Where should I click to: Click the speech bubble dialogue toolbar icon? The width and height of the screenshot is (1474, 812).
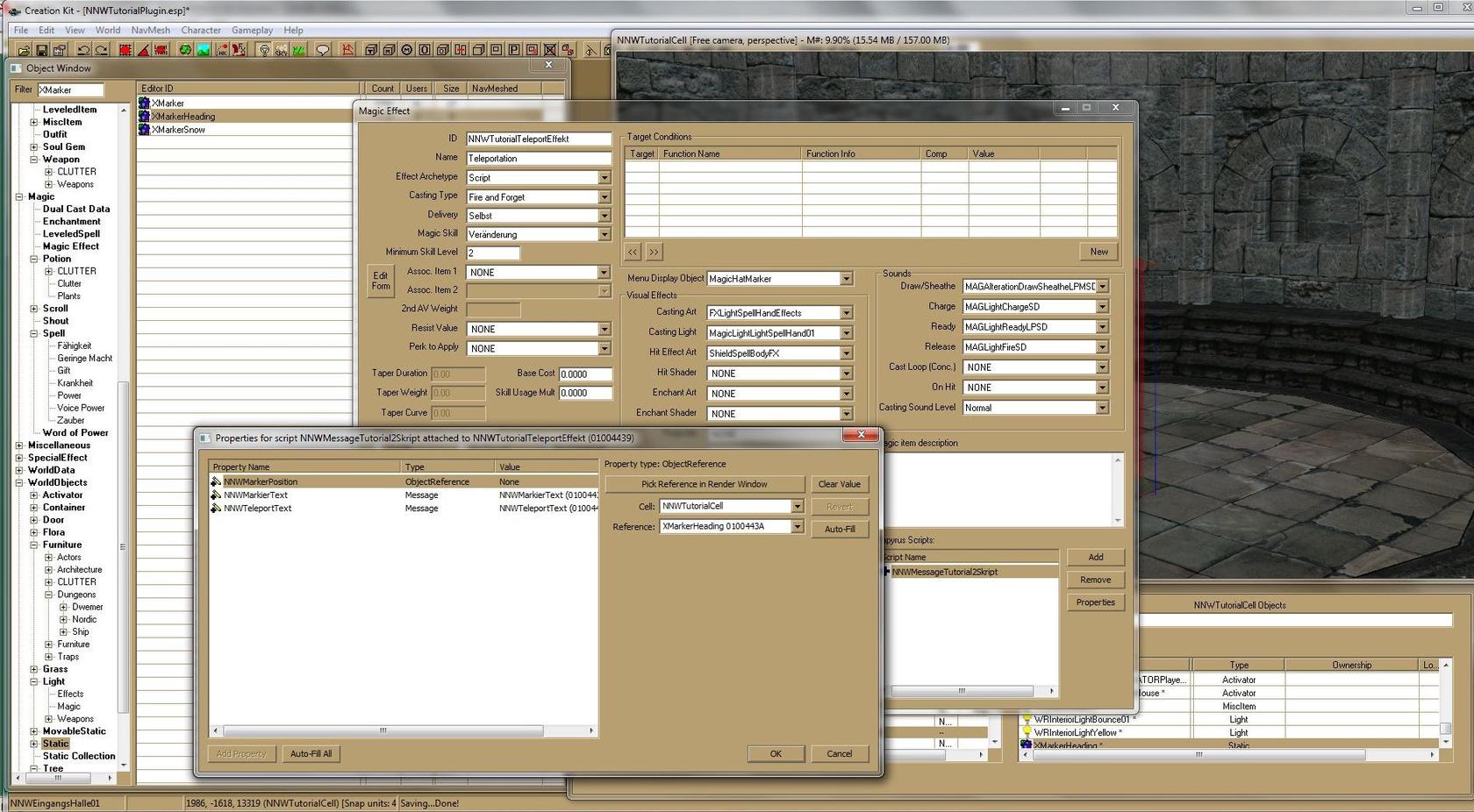tap(323, 50)
